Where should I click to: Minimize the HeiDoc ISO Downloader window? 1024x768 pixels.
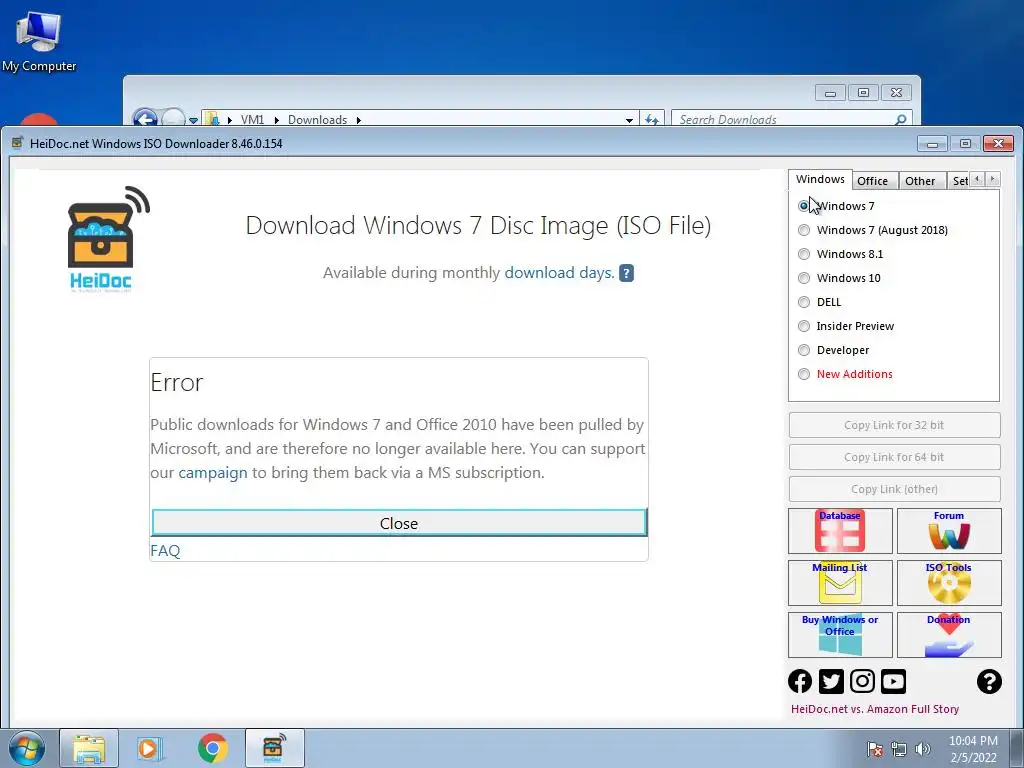click(x=933, y=144)
